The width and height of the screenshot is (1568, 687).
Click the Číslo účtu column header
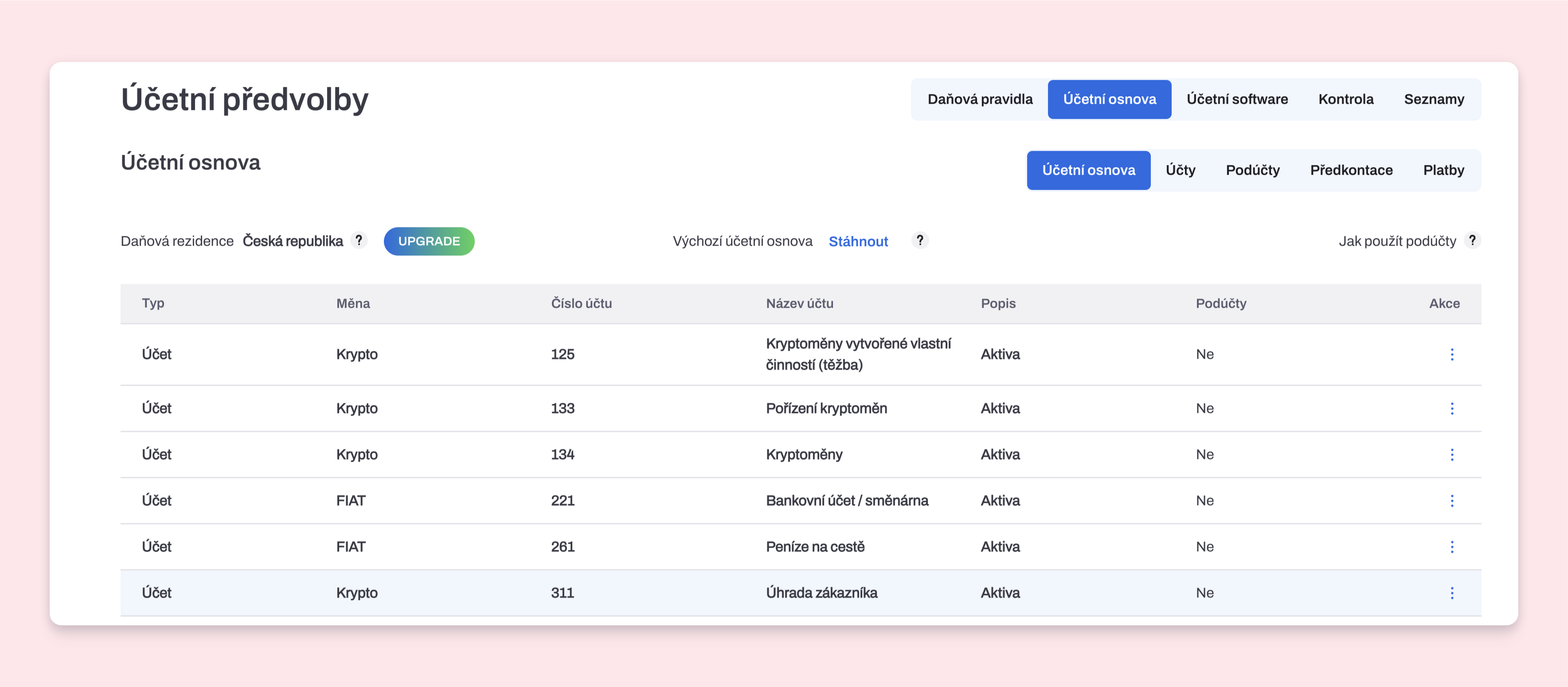point(581,303)
